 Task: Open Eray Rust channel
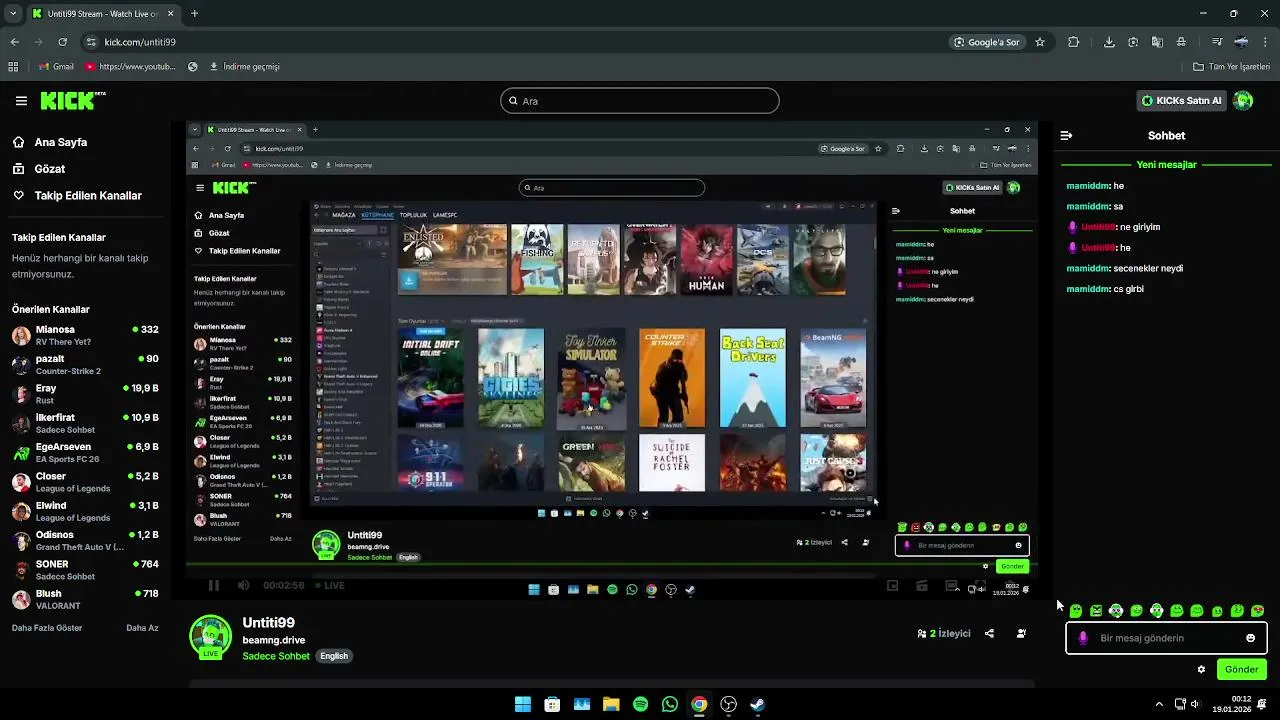pos(85,393)
